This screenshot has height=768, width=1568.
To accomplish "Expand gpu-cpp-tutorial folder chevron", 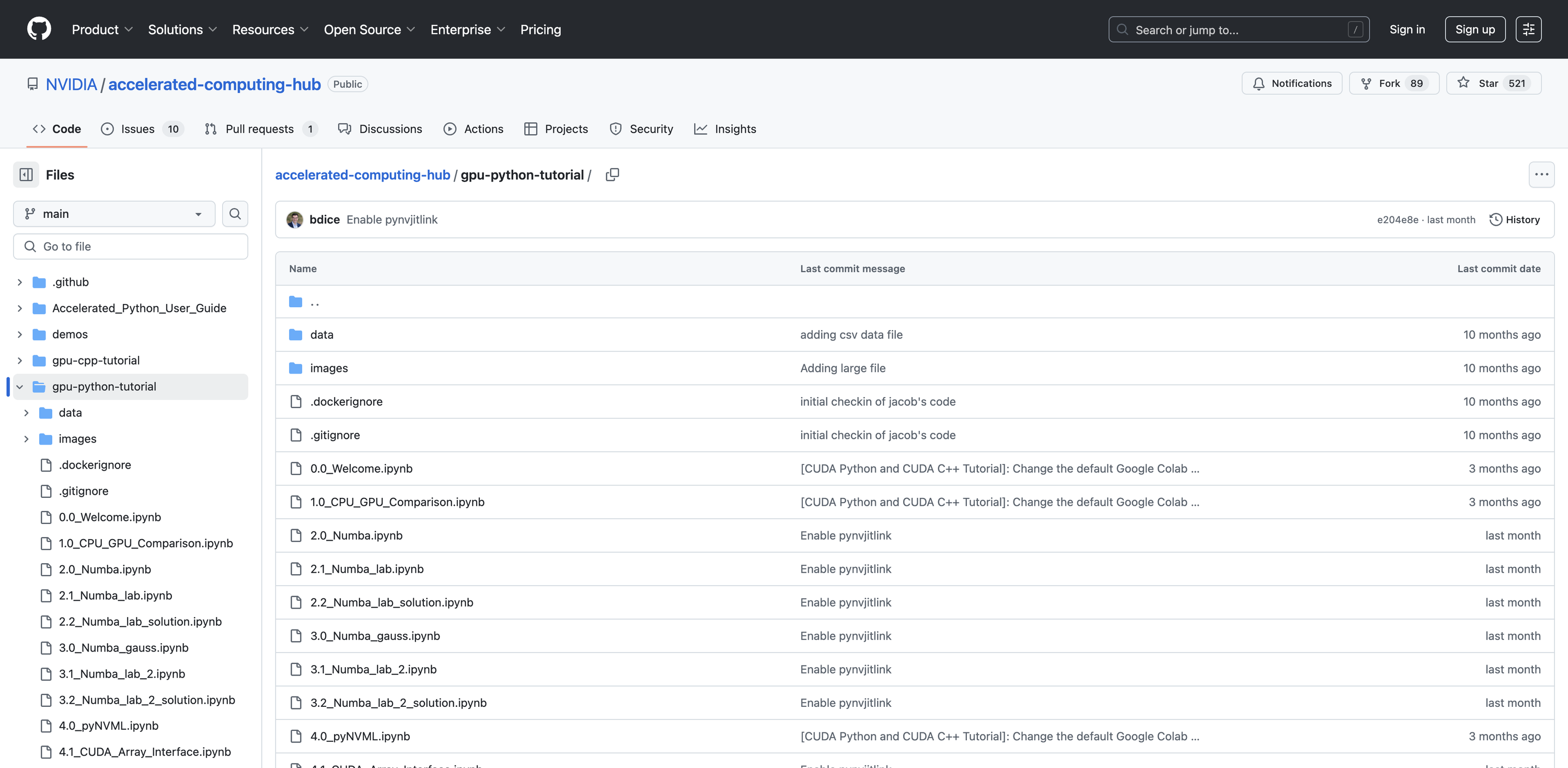I will click(19, 361).
